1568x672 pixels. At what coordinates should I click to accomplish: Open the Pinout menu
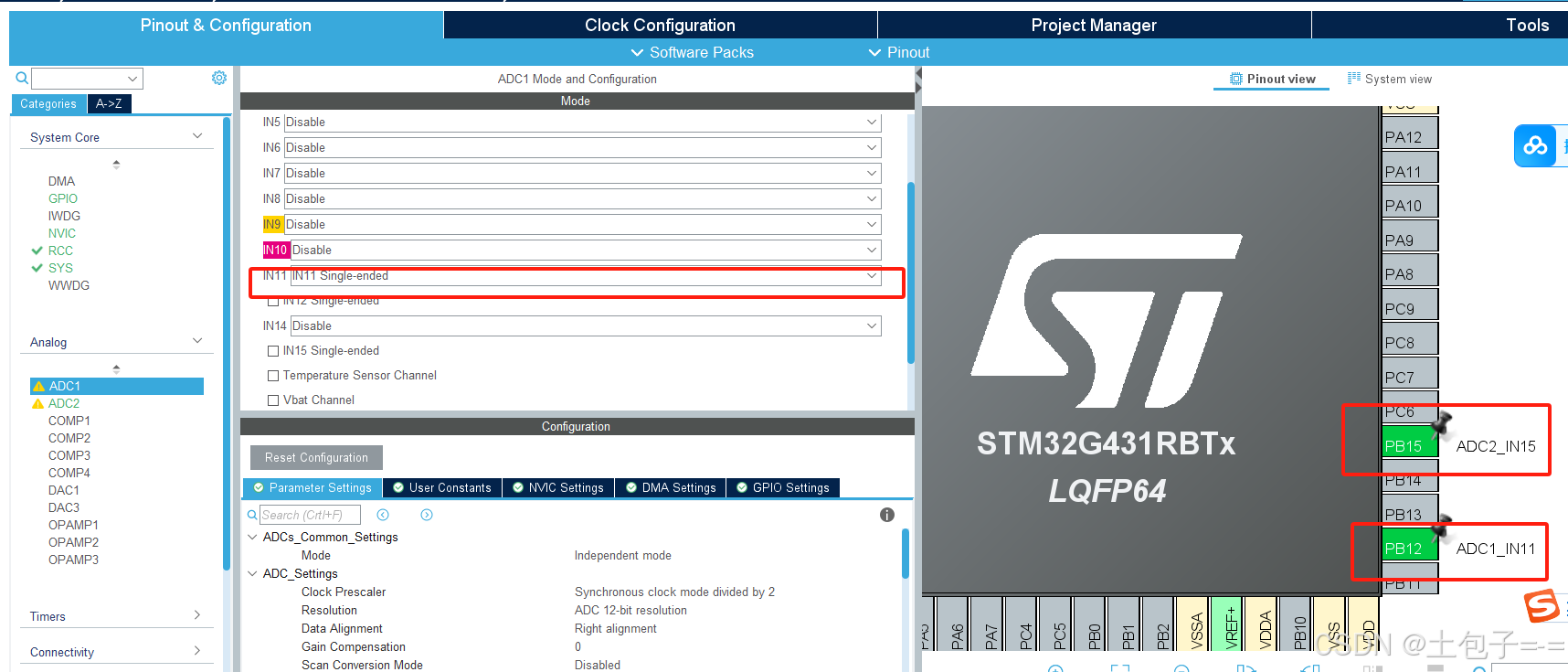pos(899,52)
